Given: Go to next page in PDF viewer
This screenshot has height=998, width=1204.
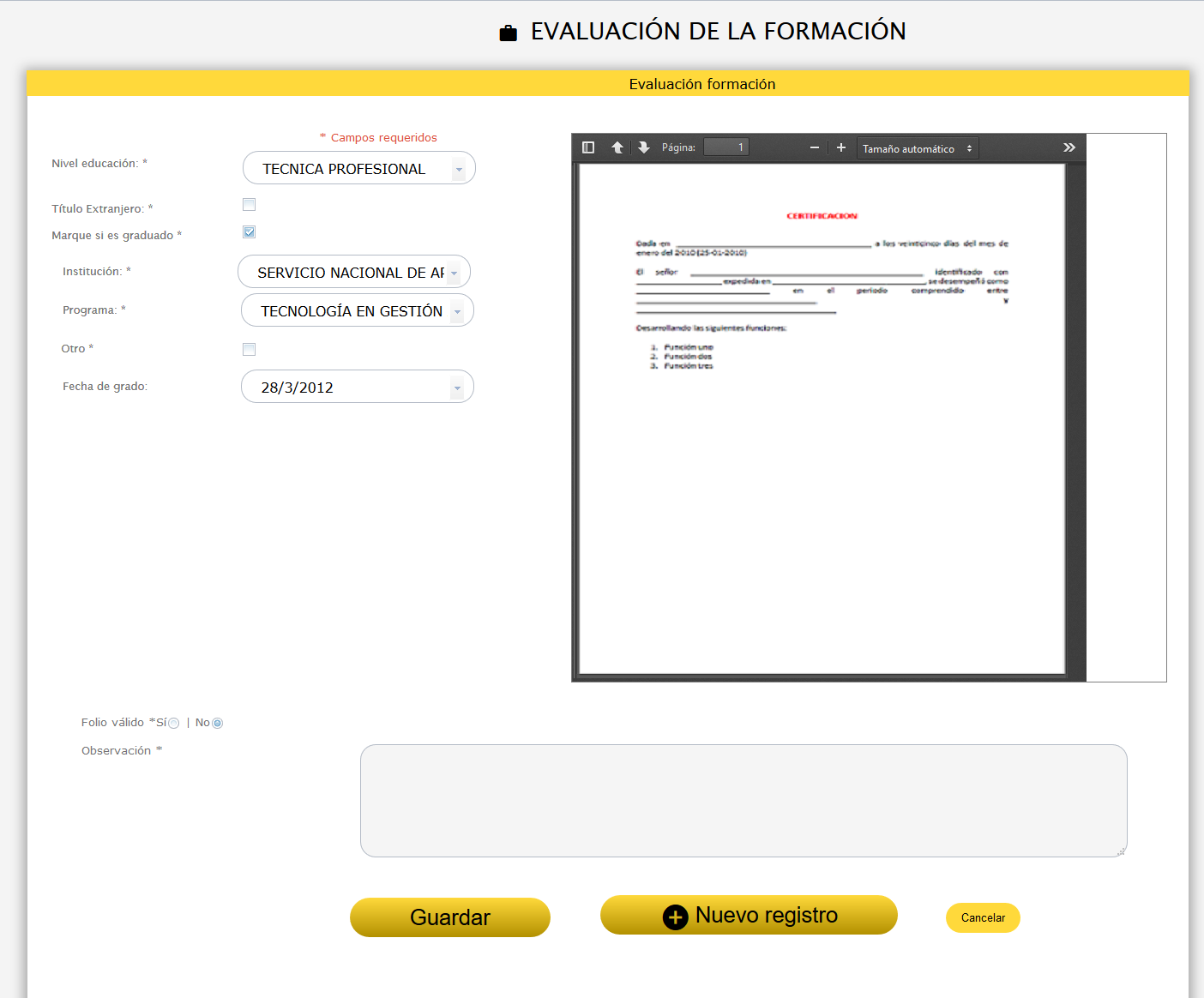Looking at the screenshot, I should 644,147.
